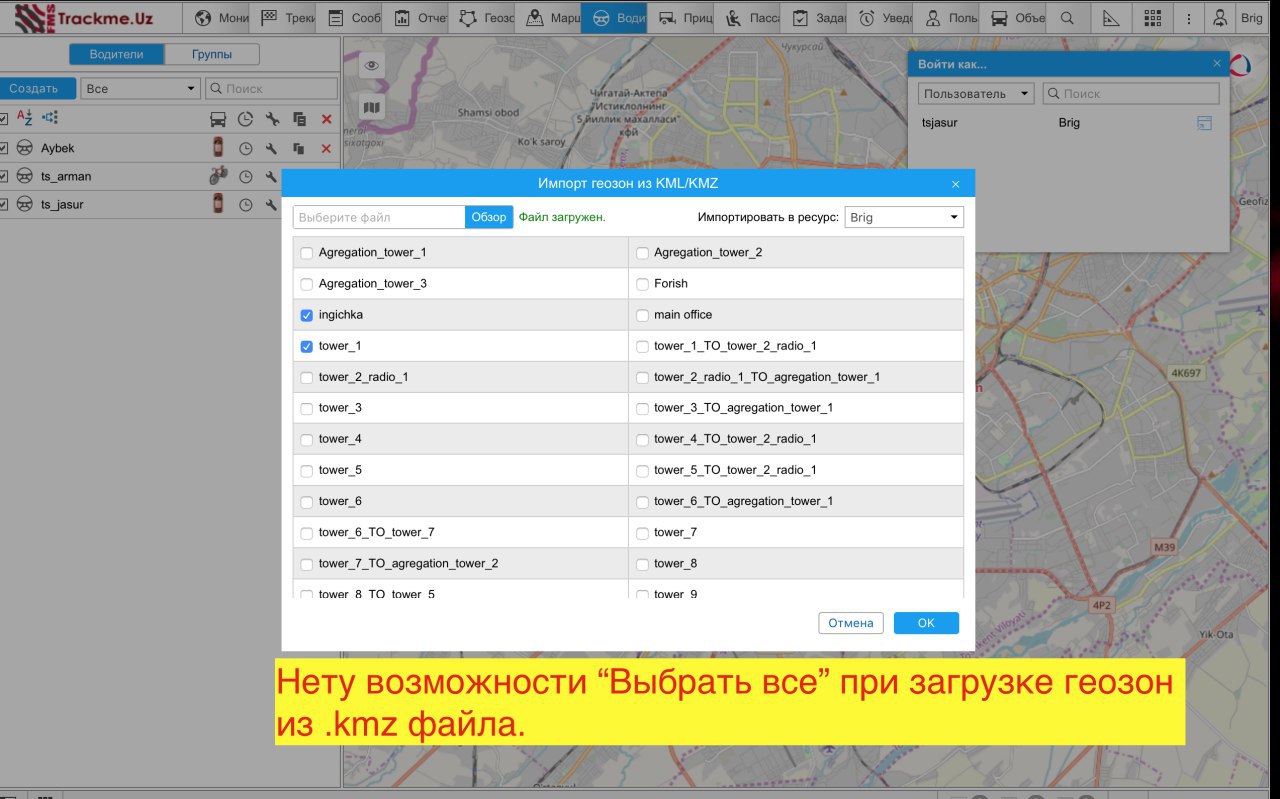Click the 'Выберите файл' file input field
This screenshot has height=799, width=1280.
tap(379, 217)
